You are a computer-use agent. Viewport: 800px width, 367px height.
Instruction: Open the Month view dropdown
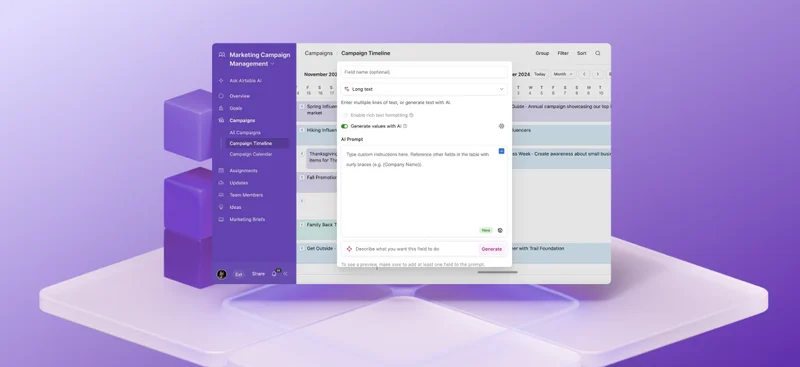pos(563,74)
